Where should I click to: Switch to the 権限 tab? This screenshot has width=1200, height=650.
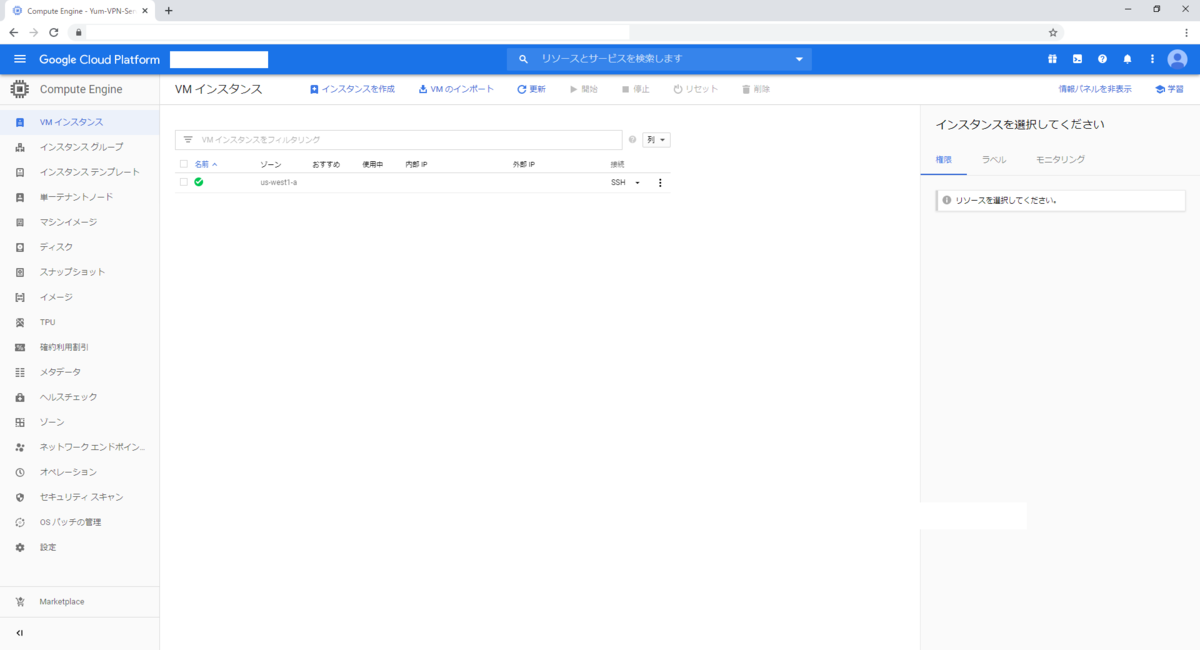(x=944, y=160)
